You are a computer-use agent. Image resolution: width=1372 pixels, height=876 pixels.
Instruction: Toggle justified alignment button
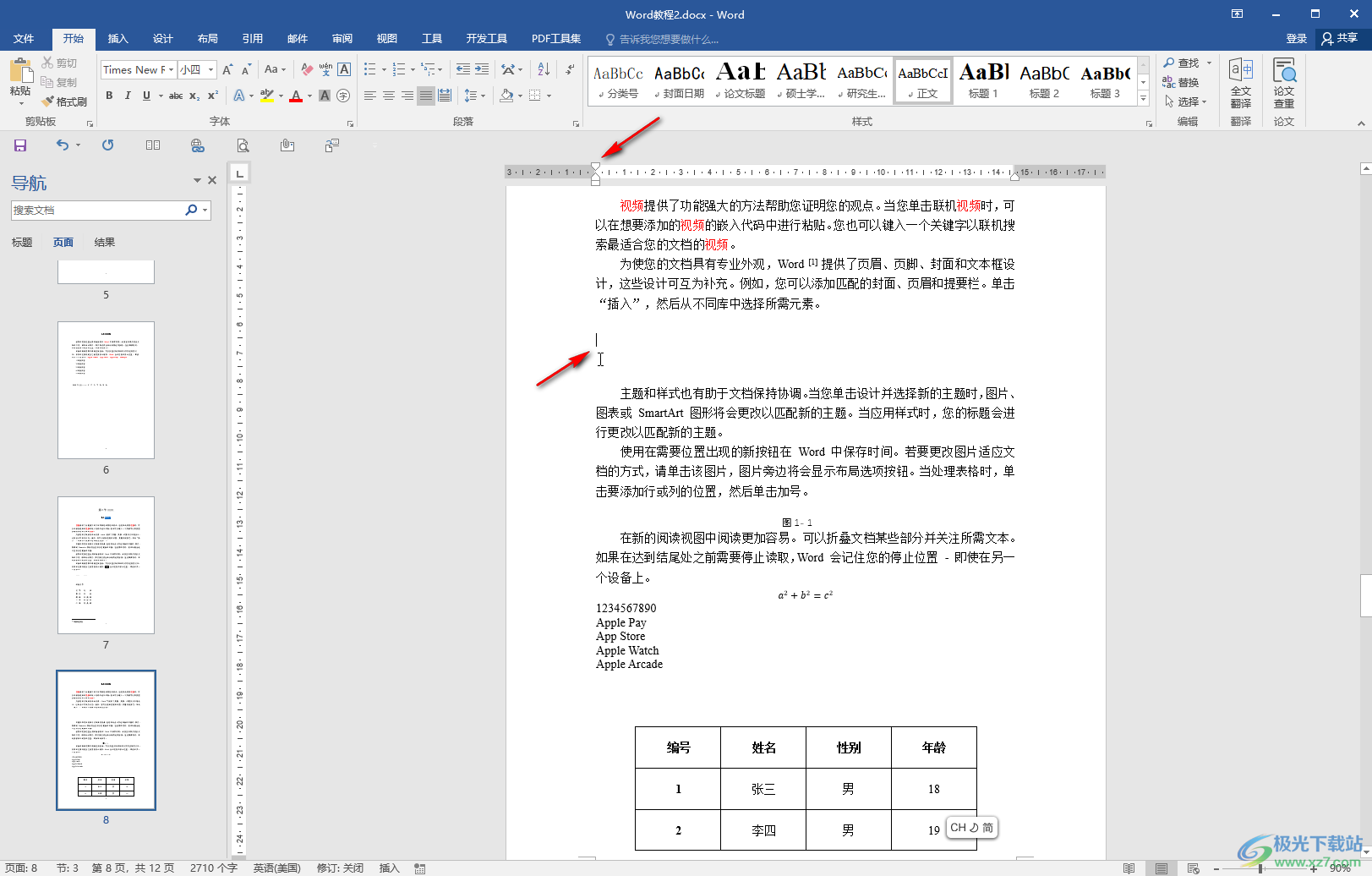click(x=426, y=96)
